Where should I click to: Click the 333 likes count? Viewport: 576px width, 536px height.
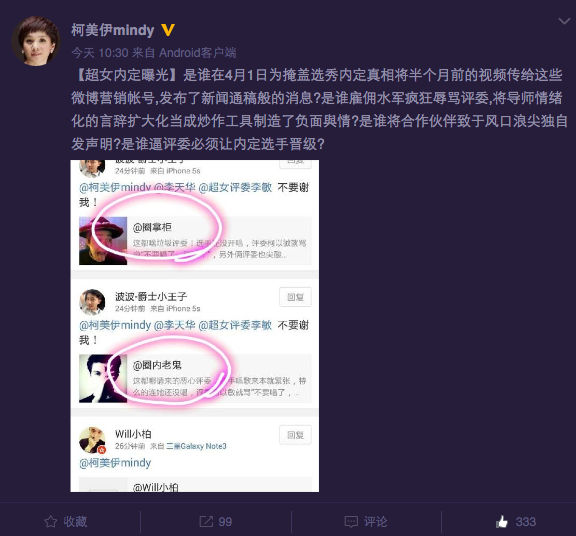[526, 522]
